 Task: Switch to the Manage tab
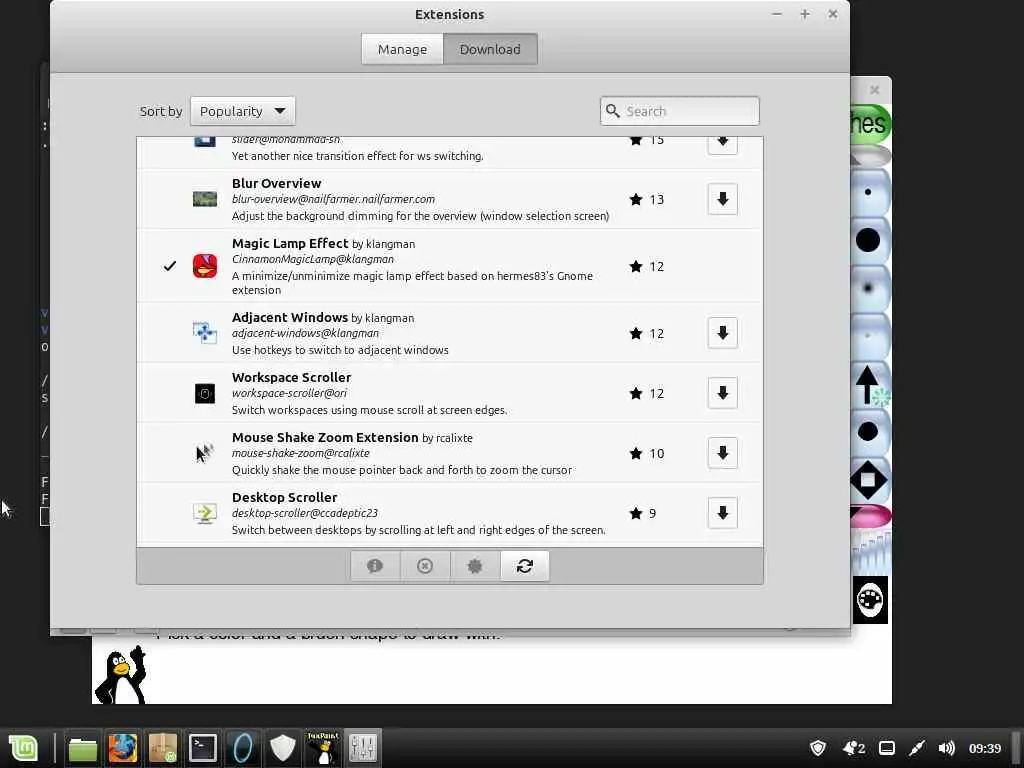(x=402, y=49)
